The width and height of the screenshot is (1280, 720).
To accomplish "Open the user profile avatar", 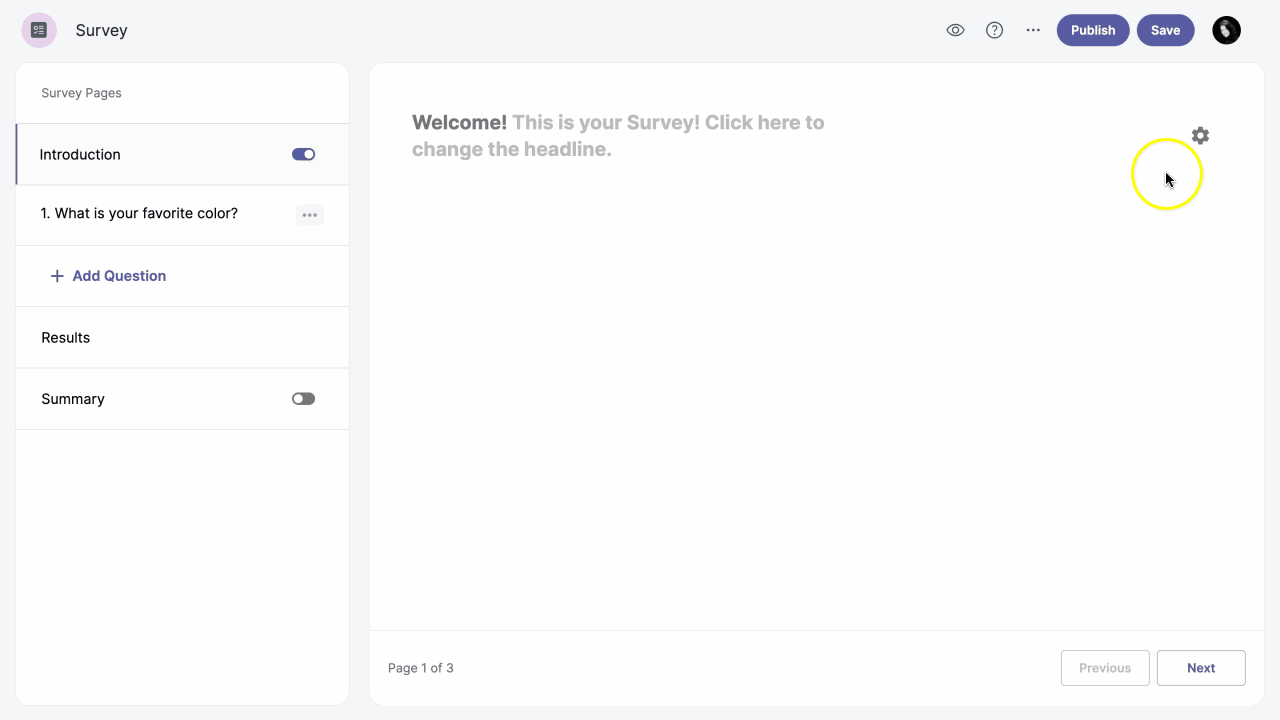I will (1226, 30).
